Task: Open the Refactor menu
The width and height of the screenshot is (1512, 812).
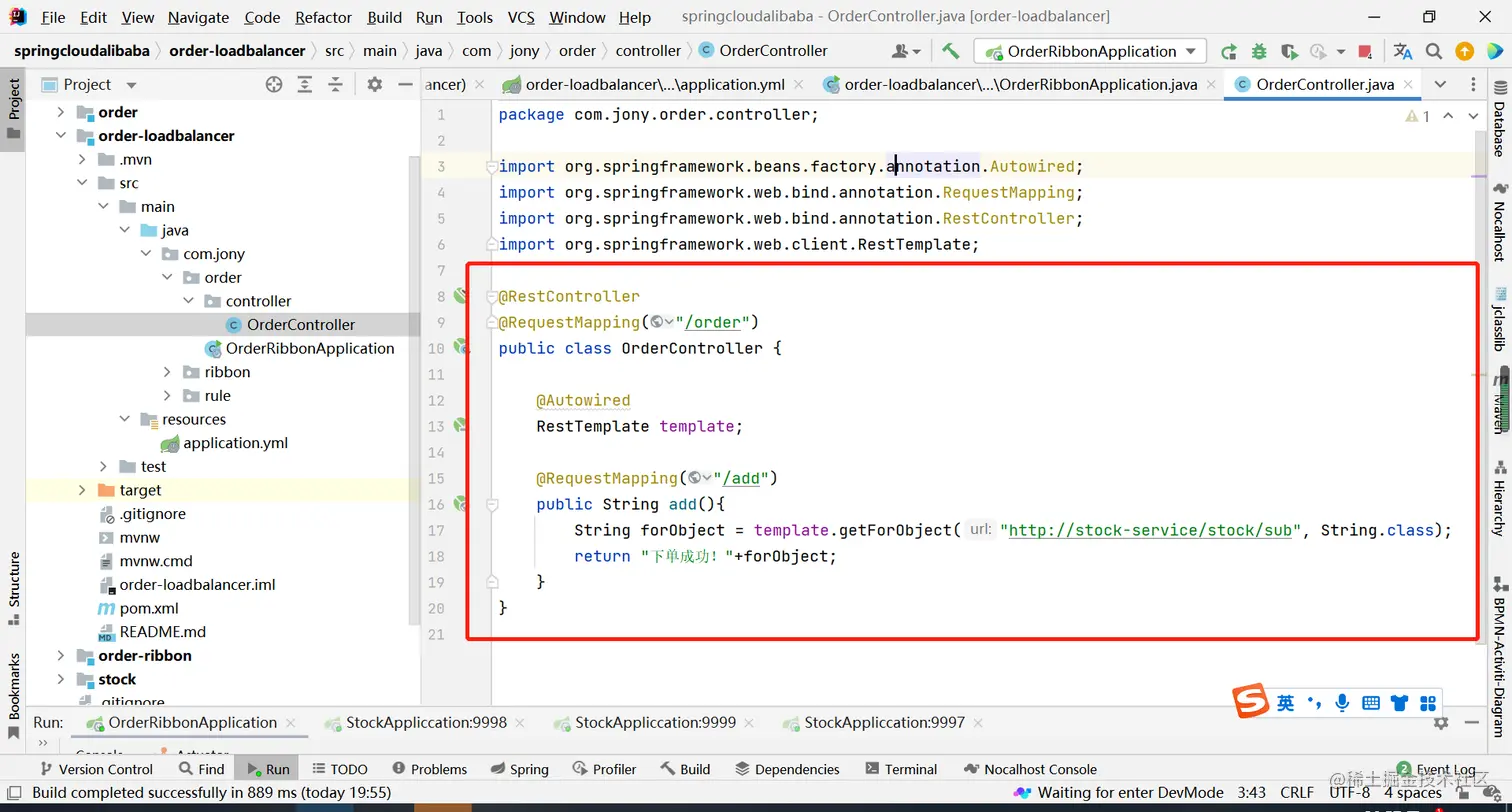Action: [x=323, y=17]
